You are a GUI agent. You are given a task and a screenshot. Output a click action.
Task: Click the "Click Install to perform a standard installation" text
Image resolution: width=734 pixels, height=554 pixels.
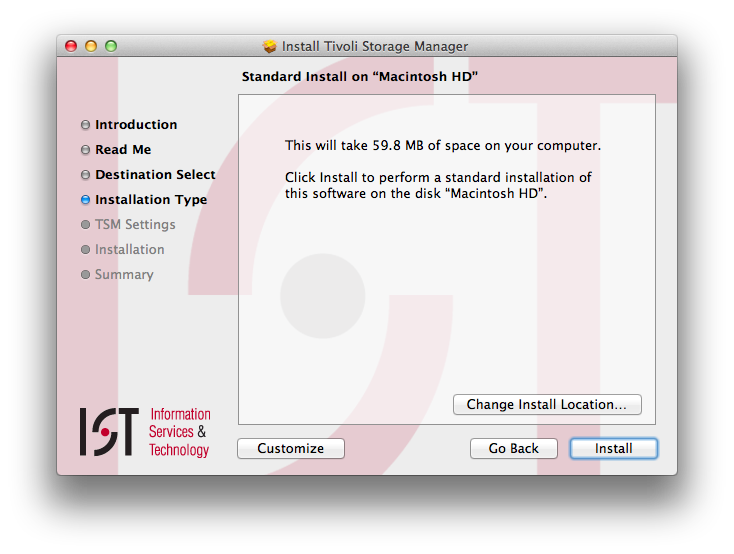(438, 185)
